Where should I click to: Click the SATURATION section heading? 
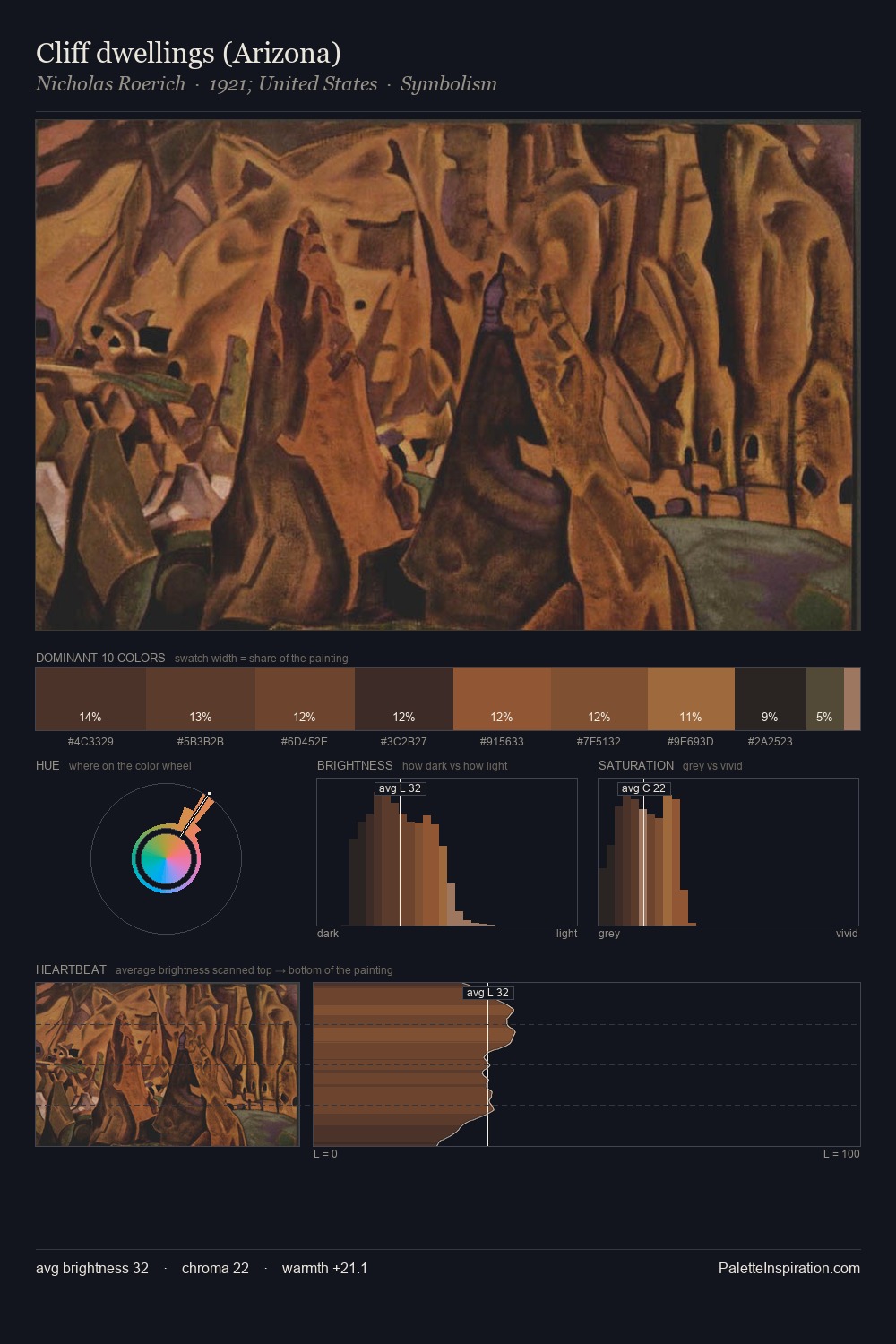636,765
